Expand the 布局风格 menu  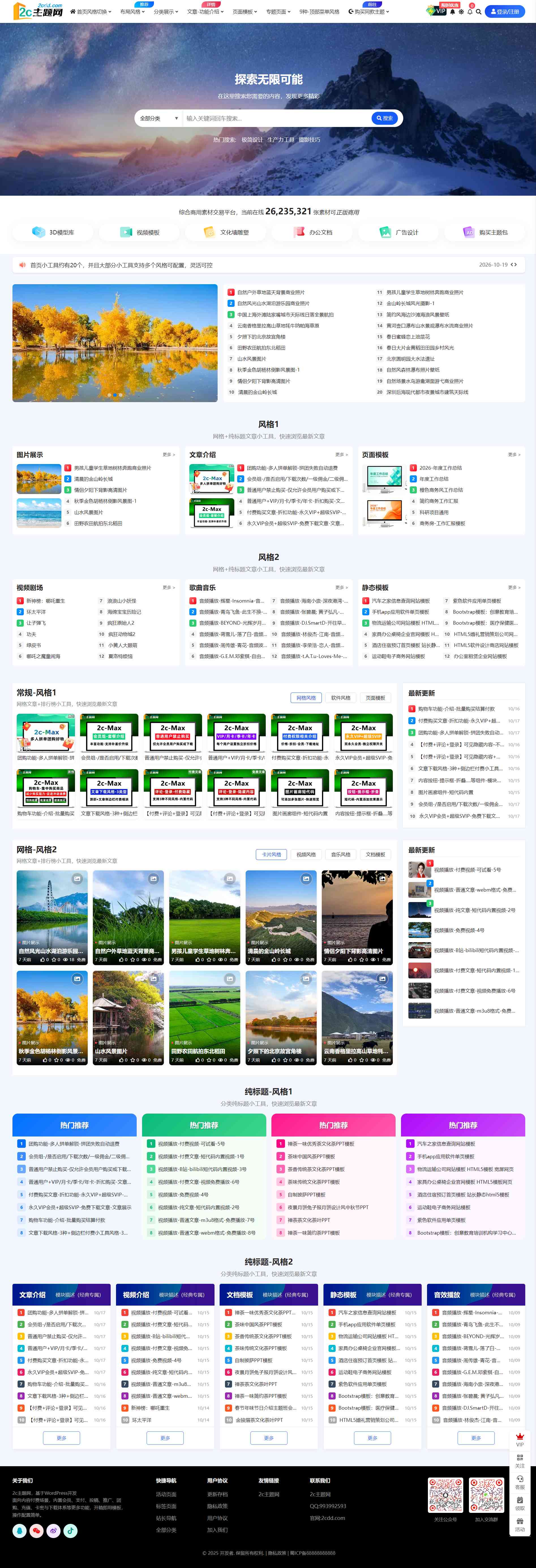pyautogui.click(x=132, y=12)
